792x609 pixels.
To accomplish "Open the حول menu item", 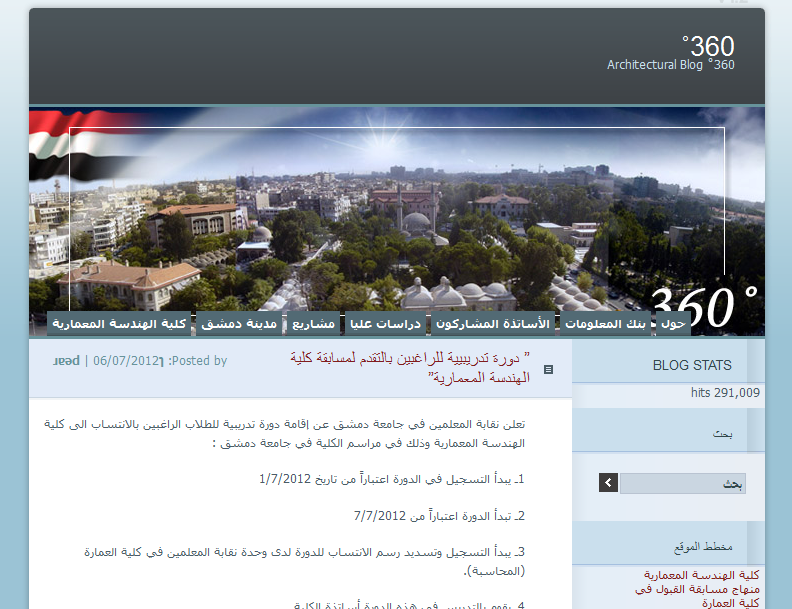I will point(672,324).
